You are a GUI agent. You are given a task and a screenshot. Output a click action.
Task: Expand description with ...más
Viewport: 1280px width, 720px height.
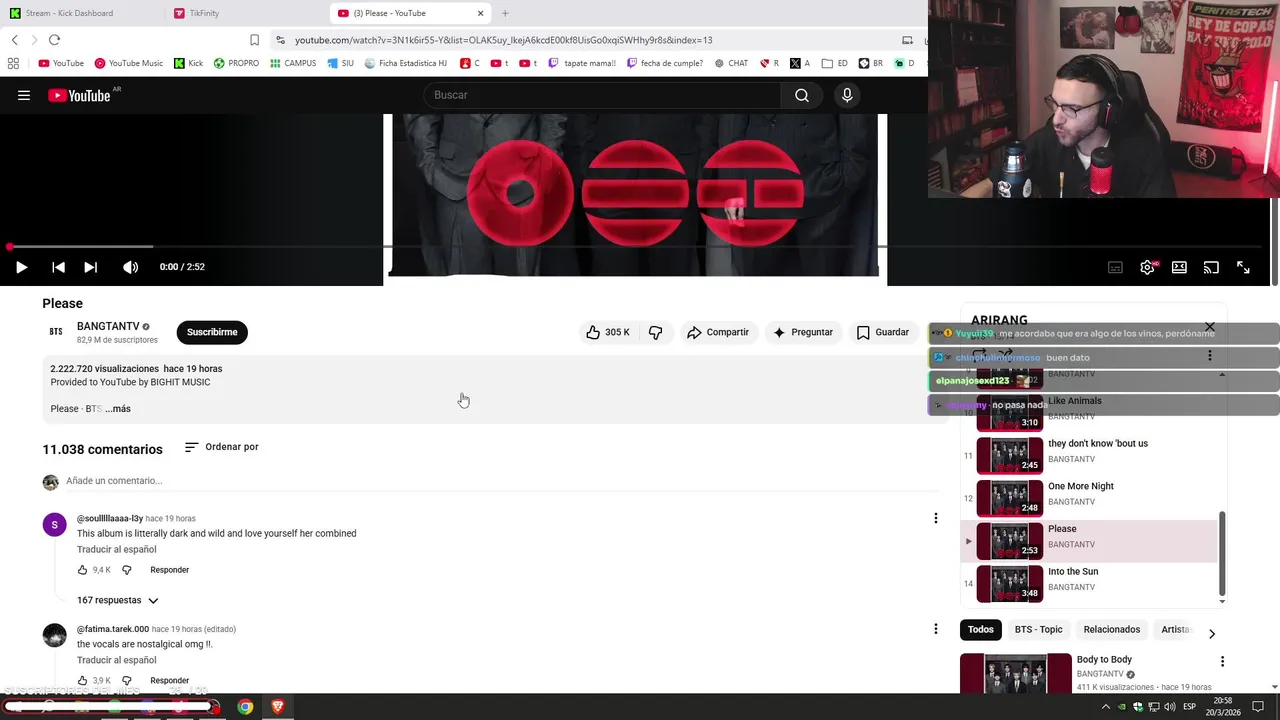pos(118,409)
